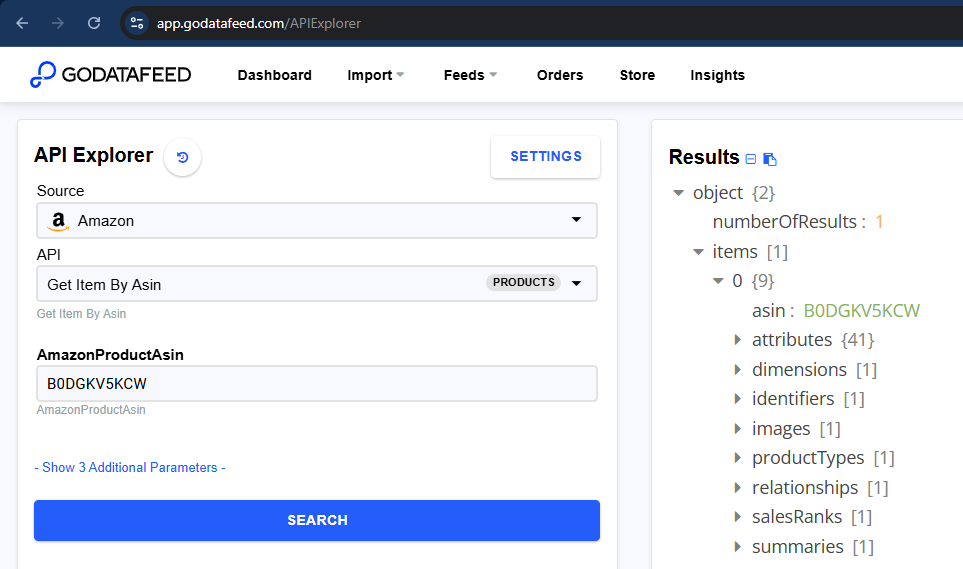Click the Source field label
The image size is (963, 569).
click(60, 191)
